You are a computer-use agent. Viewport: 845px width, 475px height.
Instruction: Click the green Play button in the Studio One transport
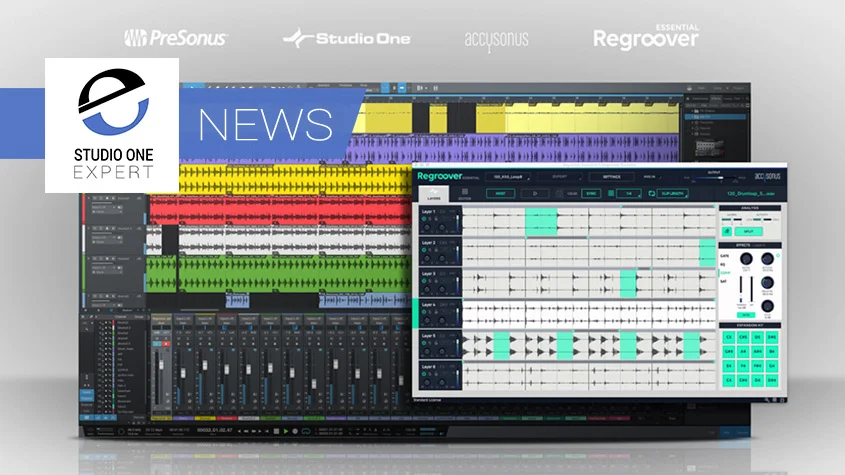coord(286,431)
